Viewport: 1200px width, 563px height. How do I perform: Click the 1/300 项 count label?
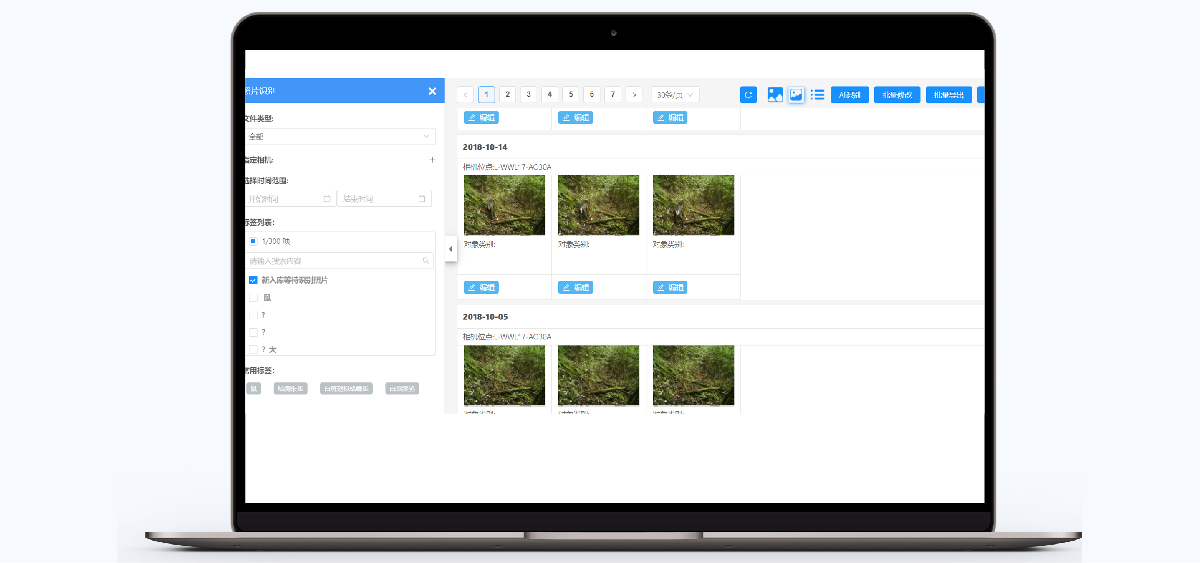coord(276,241)
